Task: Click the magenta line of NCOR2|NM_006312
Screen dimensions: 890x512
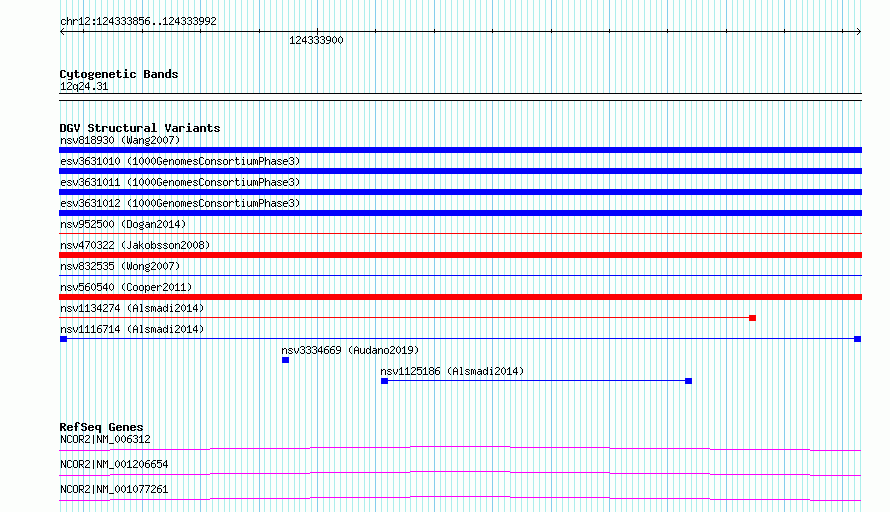Action: (460, 448)
